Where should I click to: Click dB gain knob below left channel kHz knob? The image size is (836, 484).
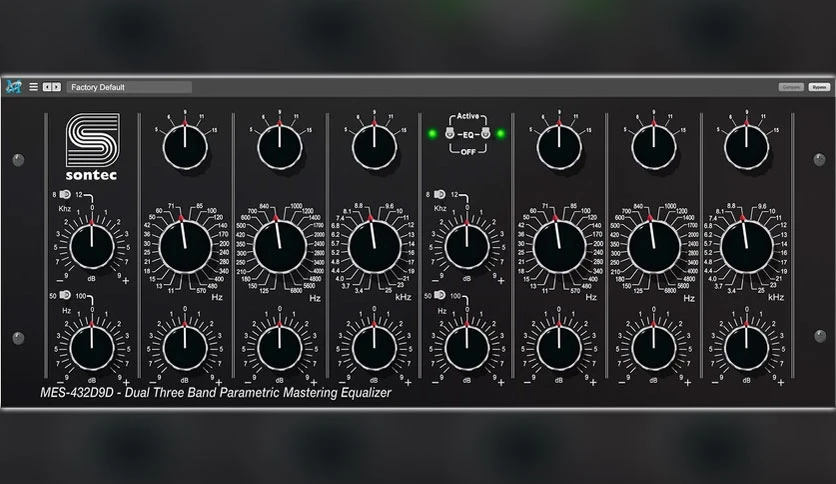pyautogui.click(x=374, y=348)
